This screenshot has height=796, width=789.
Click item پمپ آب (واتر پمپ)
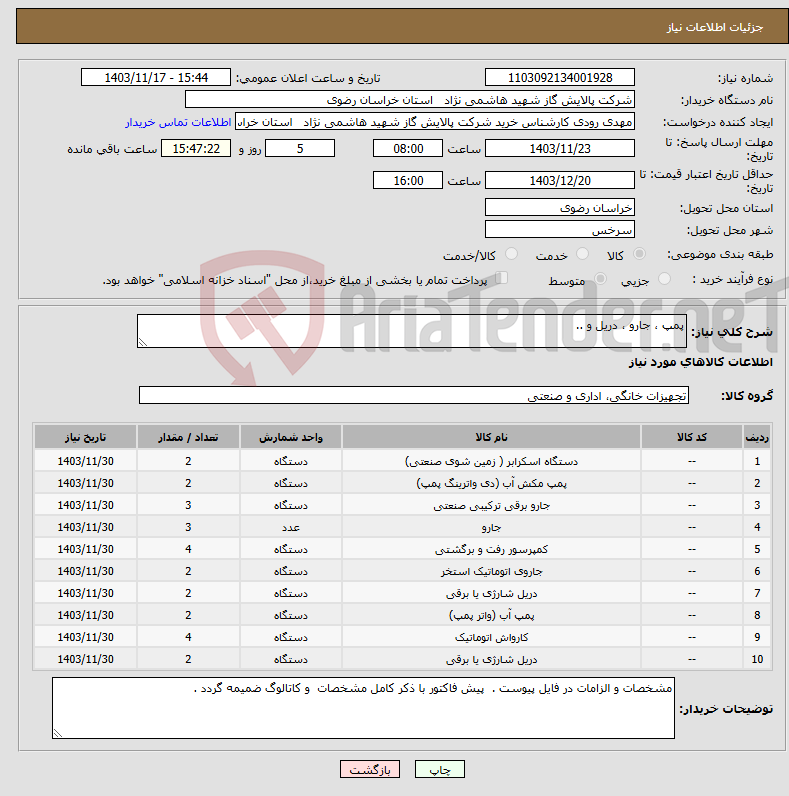[491, 615]
